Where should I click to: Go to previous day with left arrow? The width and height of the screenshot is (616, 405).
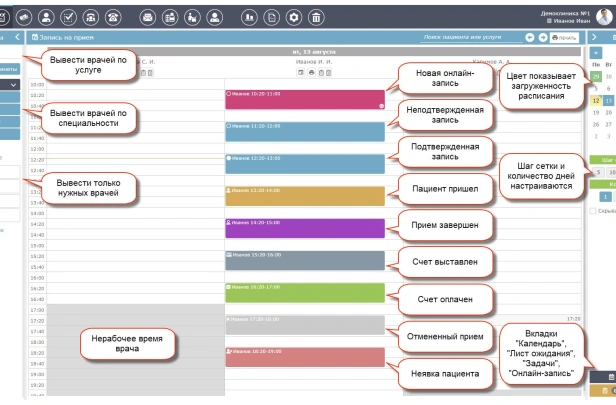(x=530, y=37)
